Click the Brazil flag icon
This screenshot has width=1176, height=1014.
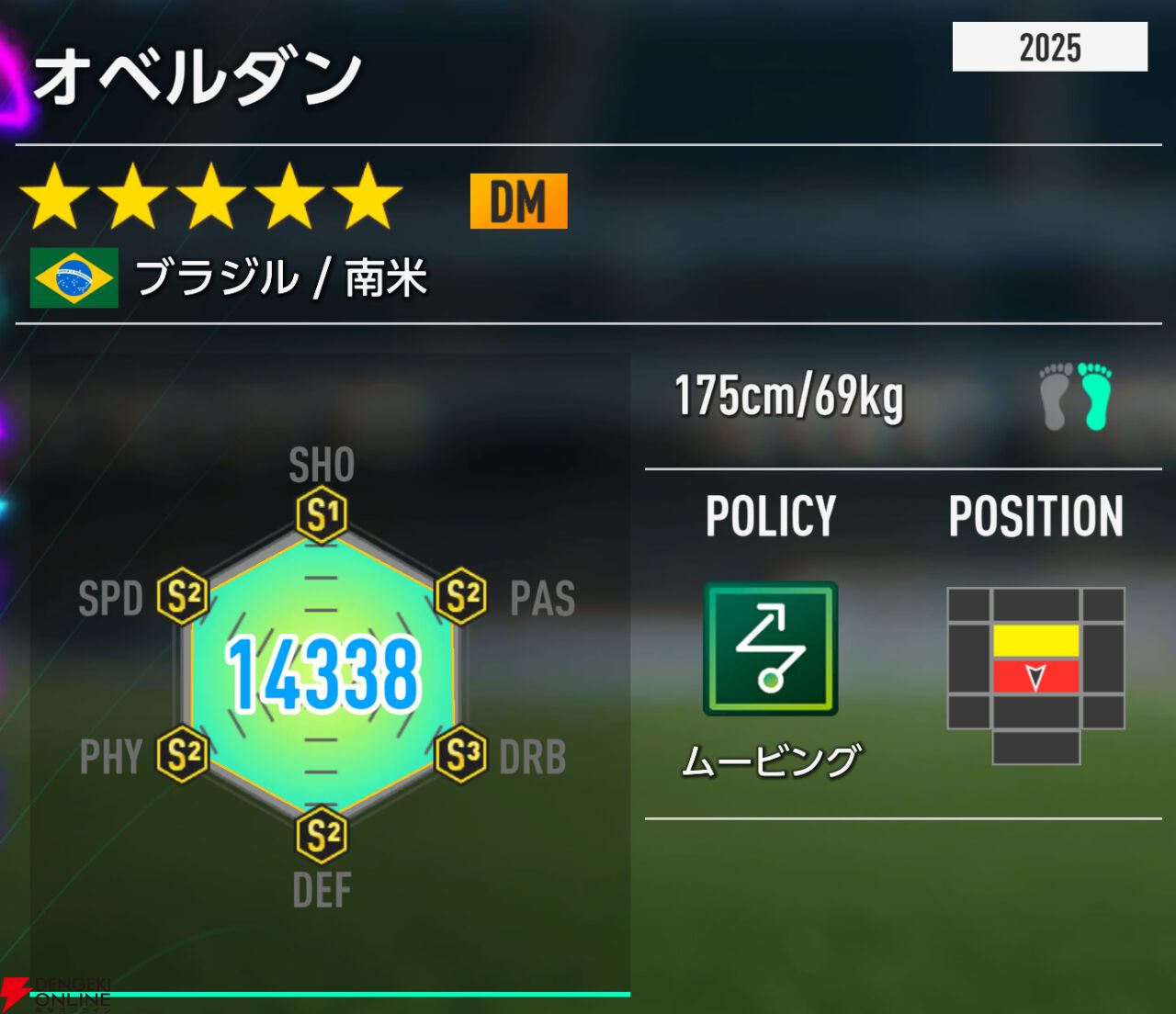tap(74, 277)
